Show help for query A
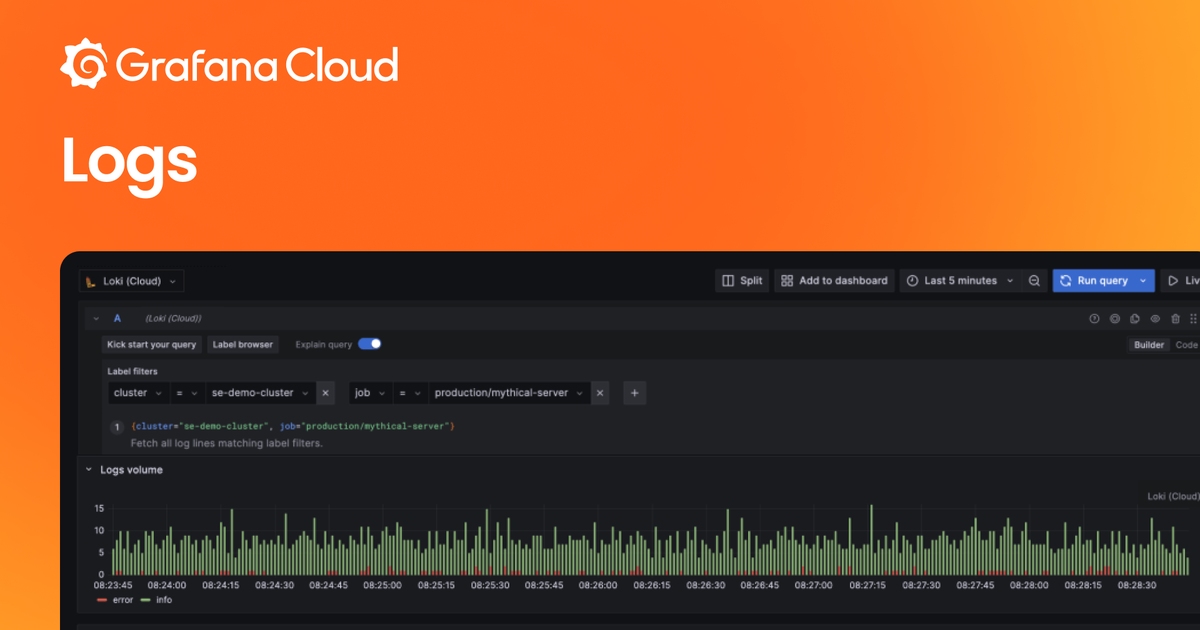Image resolution: width=1200 pixels, height=630 pixels. tap(1094, 318)
